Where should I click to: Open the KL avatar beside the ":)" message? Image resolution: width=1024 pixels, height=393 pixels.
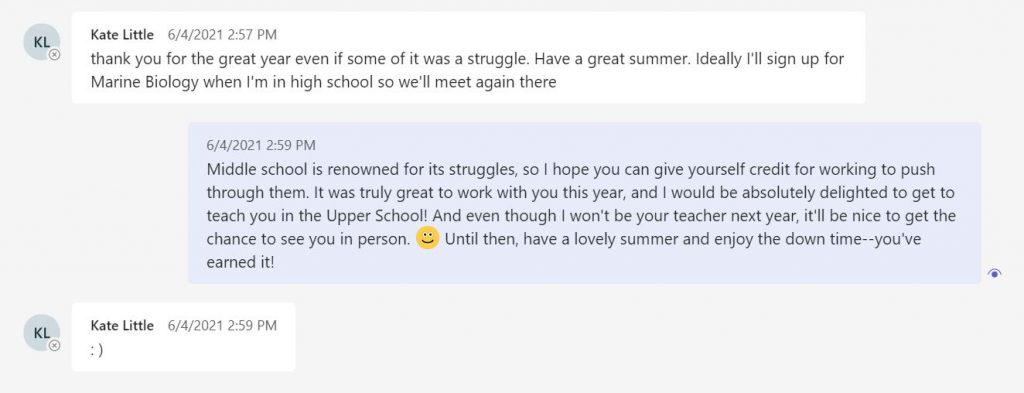coord(42,332)
